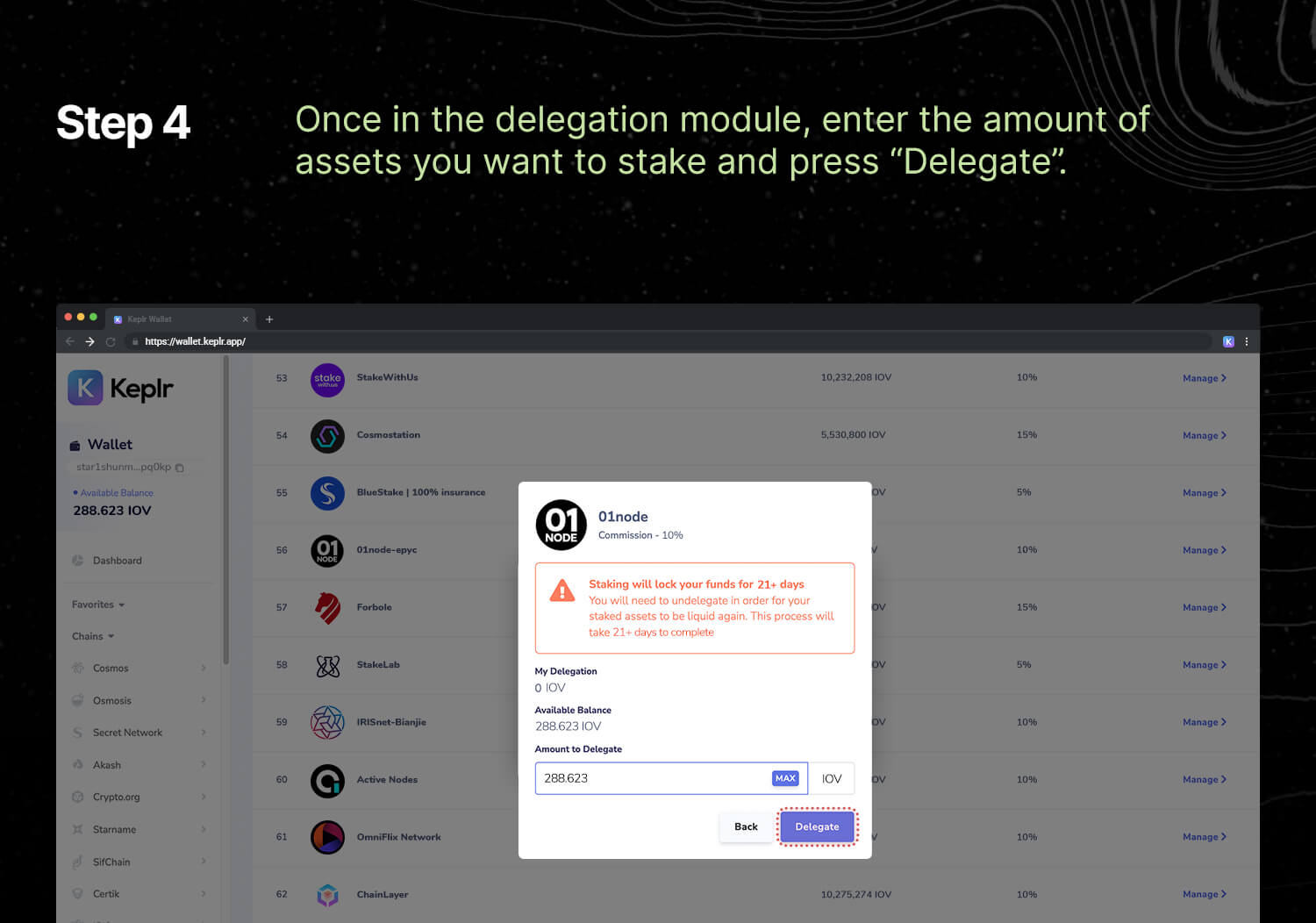Collapse the Chains section

click(x=93, y=636)
